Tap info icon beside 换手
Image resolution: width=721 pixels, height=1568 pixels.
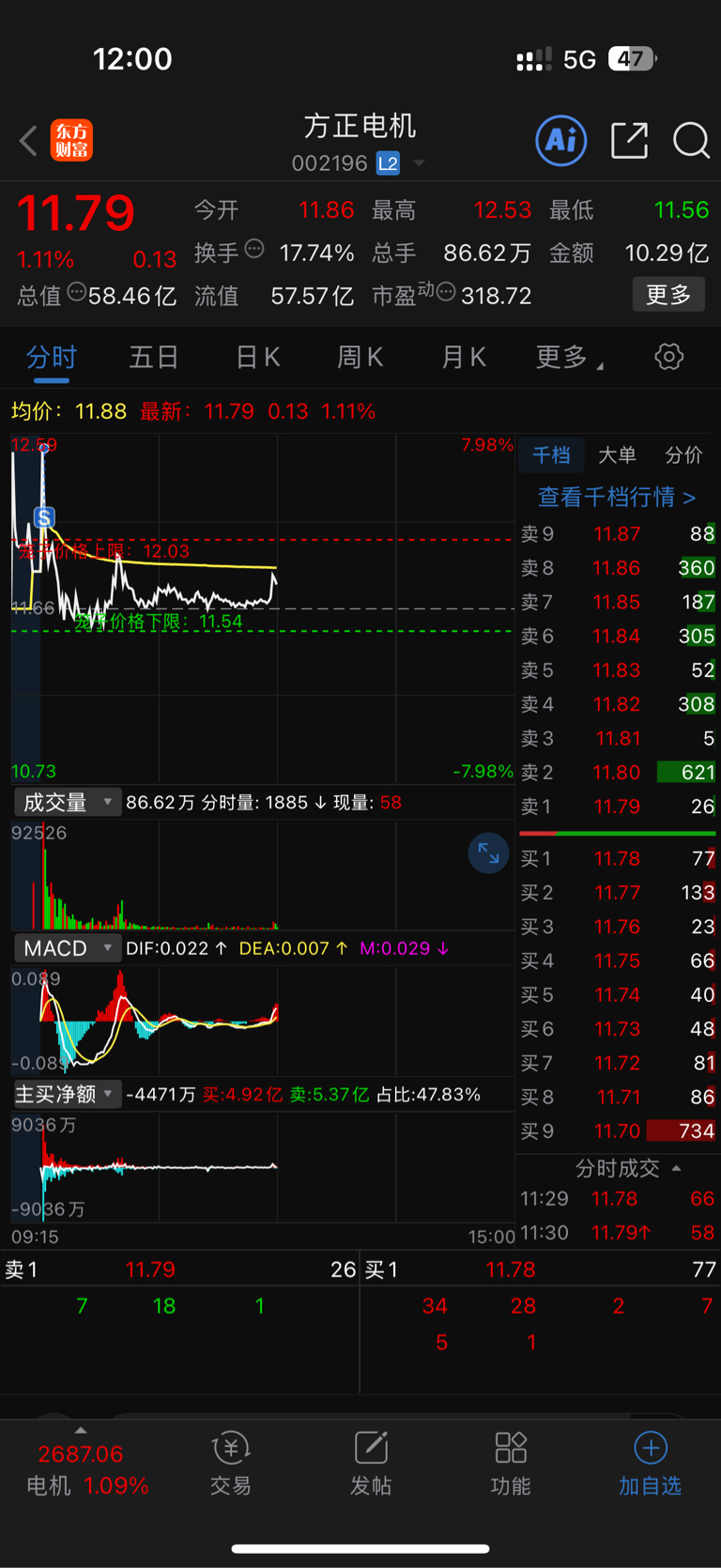[253, 249]
